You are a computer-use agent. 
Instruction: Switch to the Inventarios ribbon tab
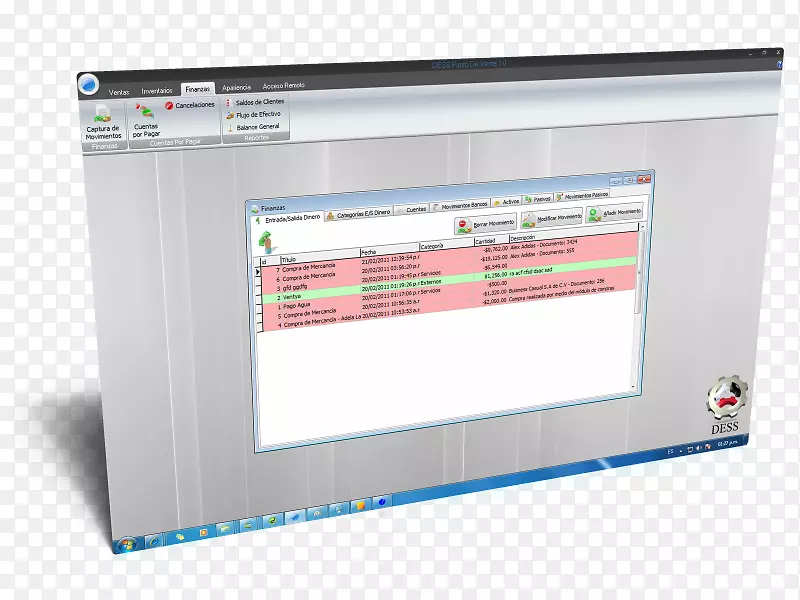coord(156,88)
